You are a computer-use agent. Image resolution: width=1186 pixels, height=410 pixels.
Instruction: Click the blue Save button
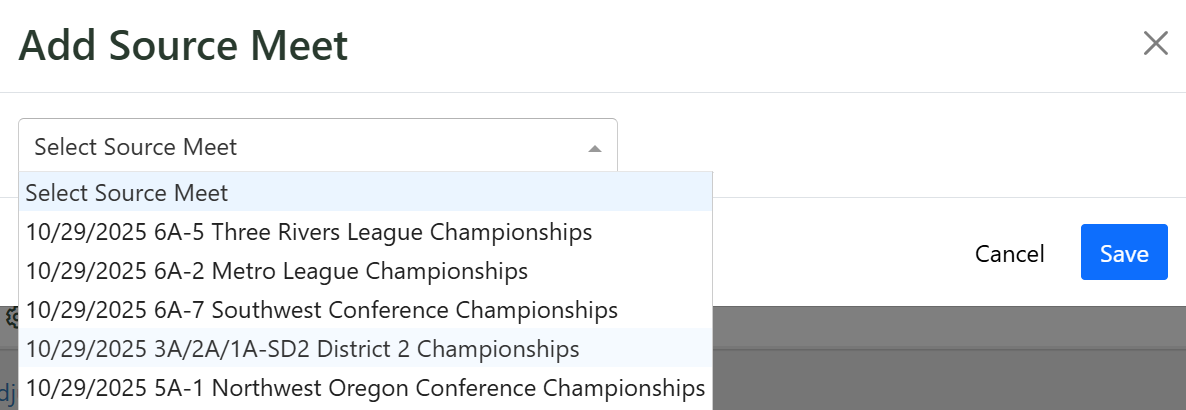1124,253
